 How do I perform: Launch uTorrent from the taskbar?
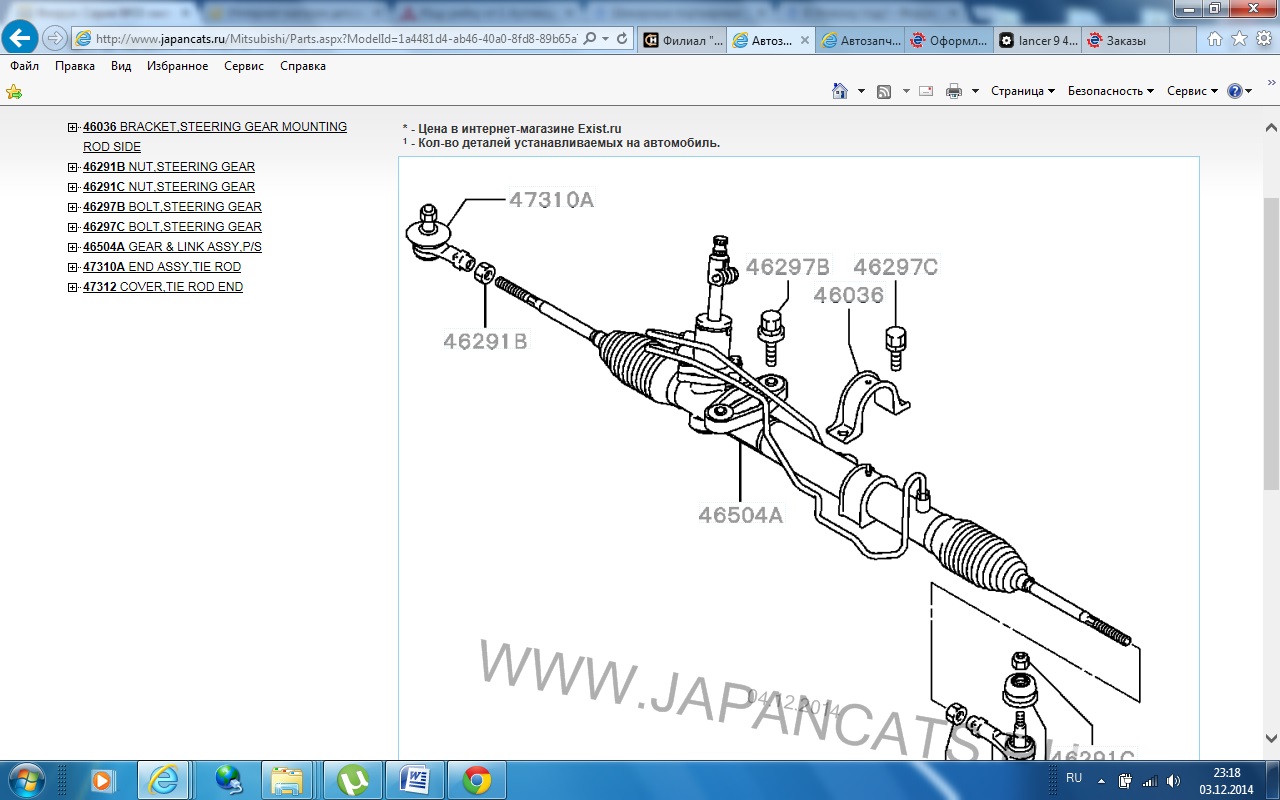[x=352, y=779]
